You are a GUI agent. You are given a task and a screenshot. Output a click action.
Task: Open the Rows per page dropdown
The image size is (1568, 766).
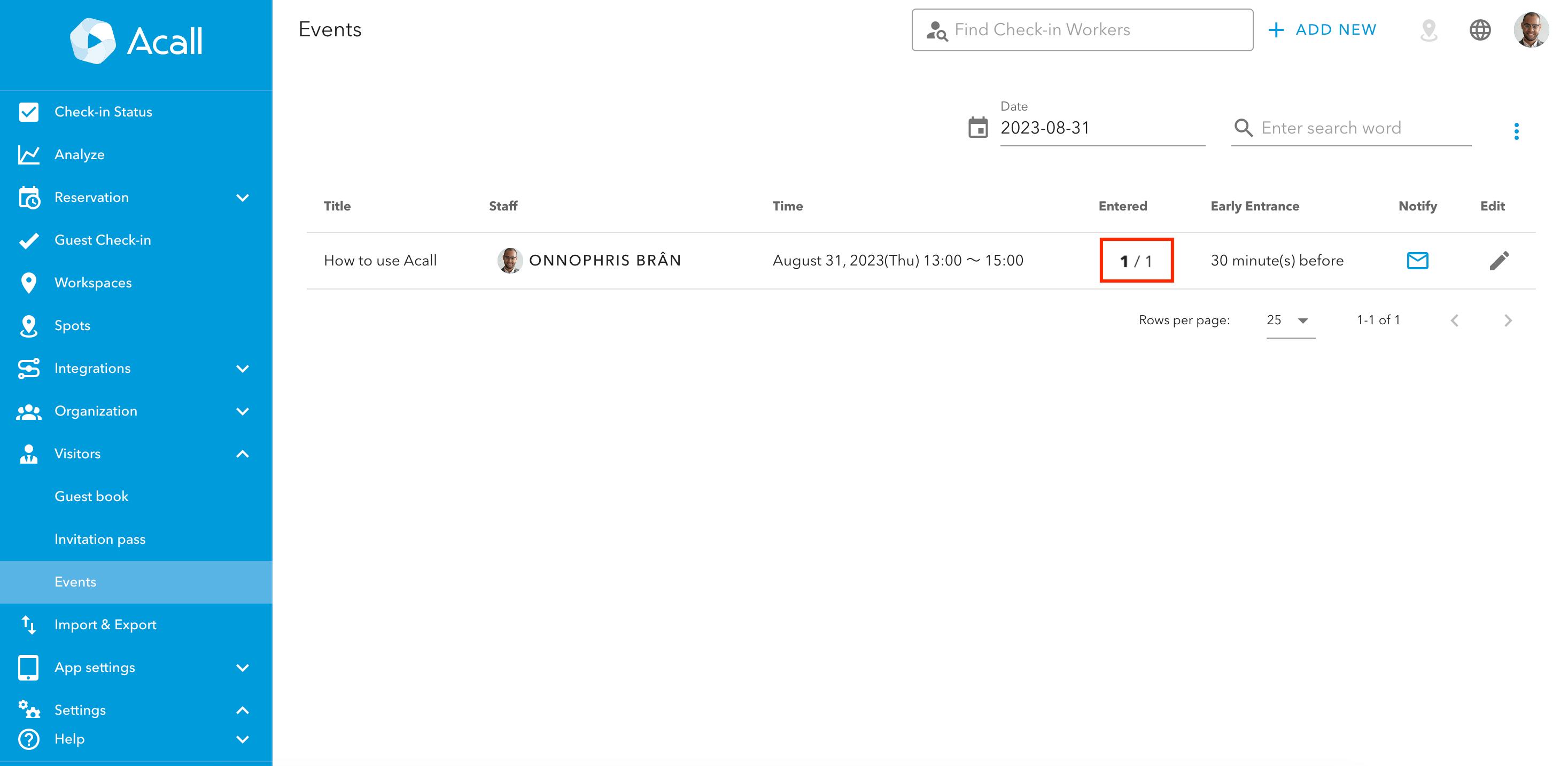[1290, 320]
